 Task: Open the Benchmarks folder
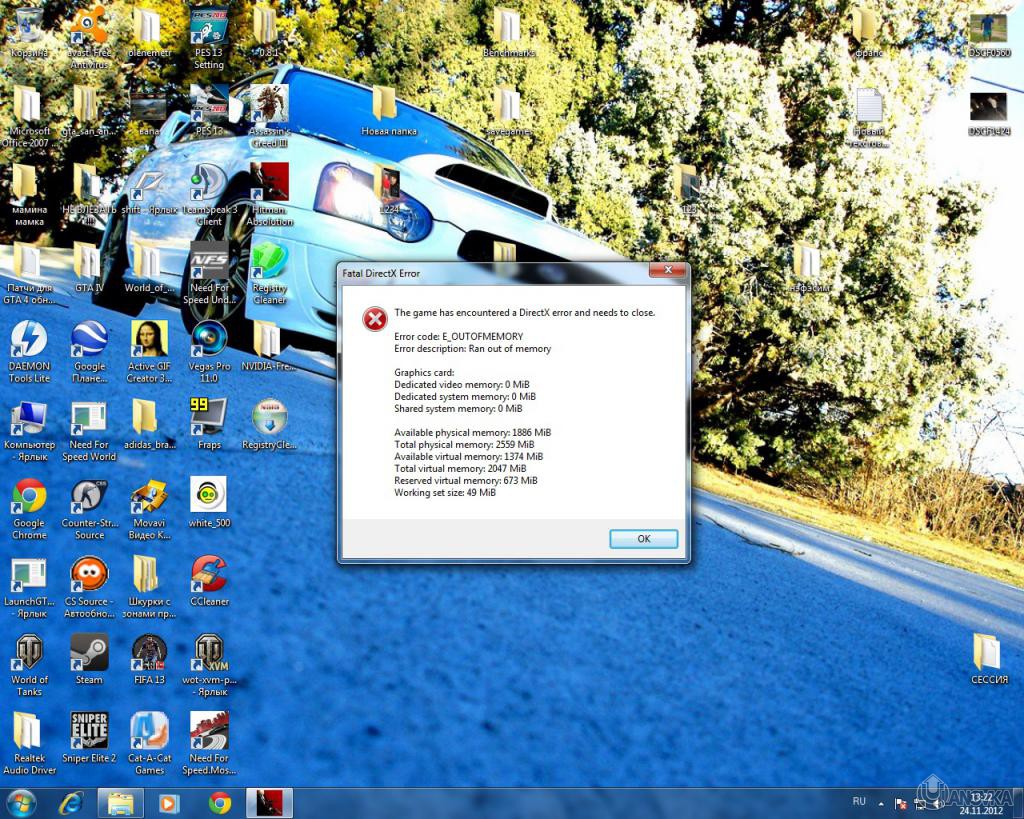click(508, 33)
